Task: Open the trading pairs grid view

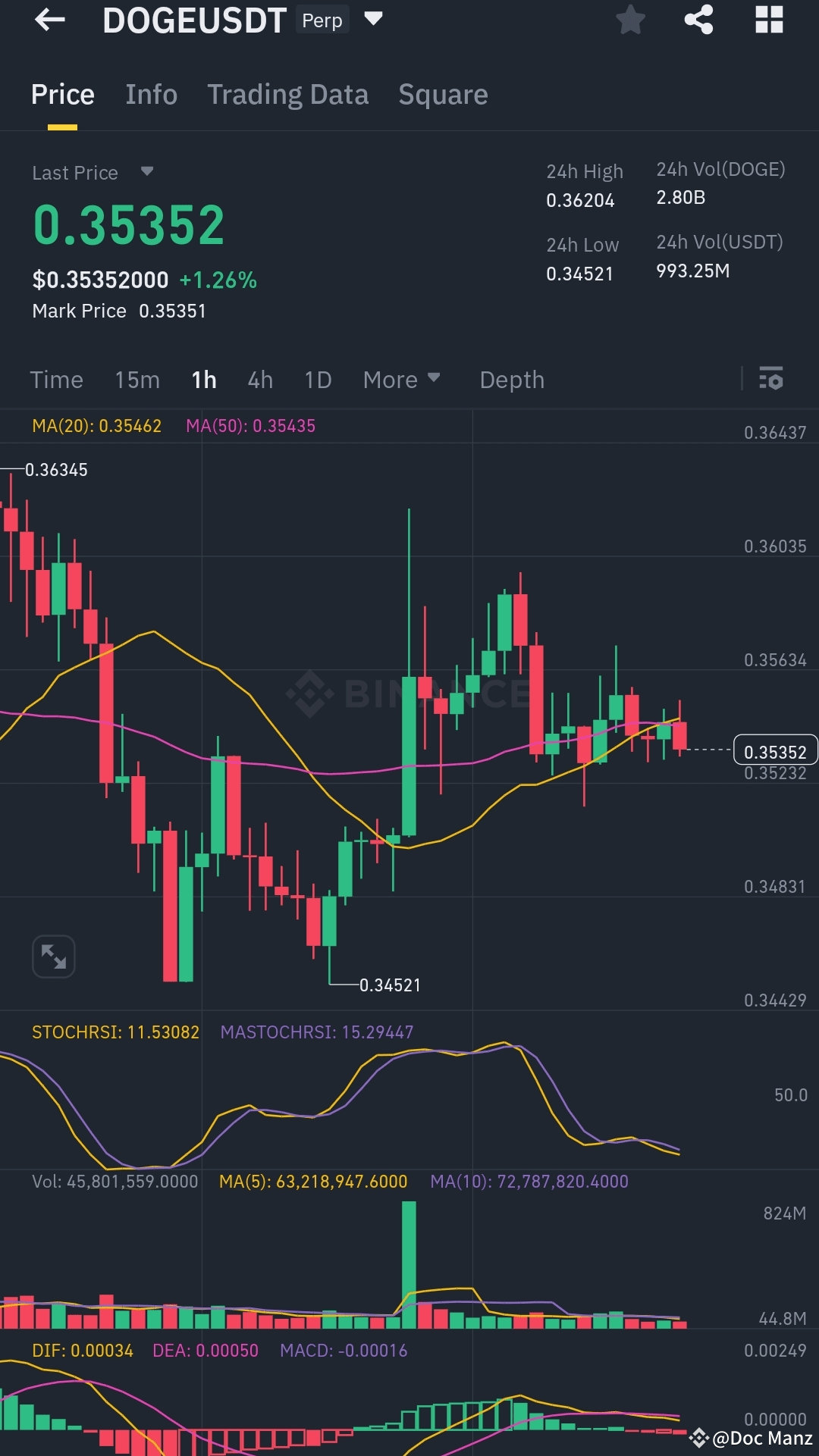Action: coord(768,20)
